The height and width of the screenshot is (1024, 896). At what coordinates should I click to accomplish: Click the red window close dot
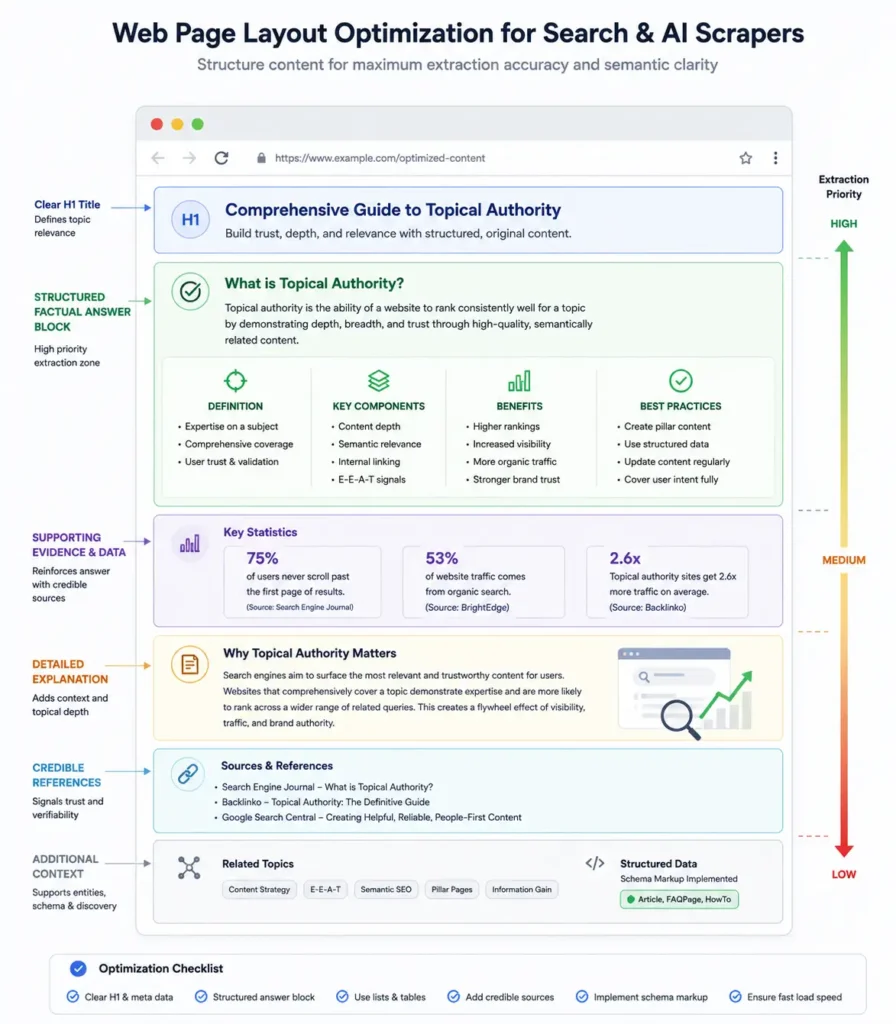coord(157,124)
